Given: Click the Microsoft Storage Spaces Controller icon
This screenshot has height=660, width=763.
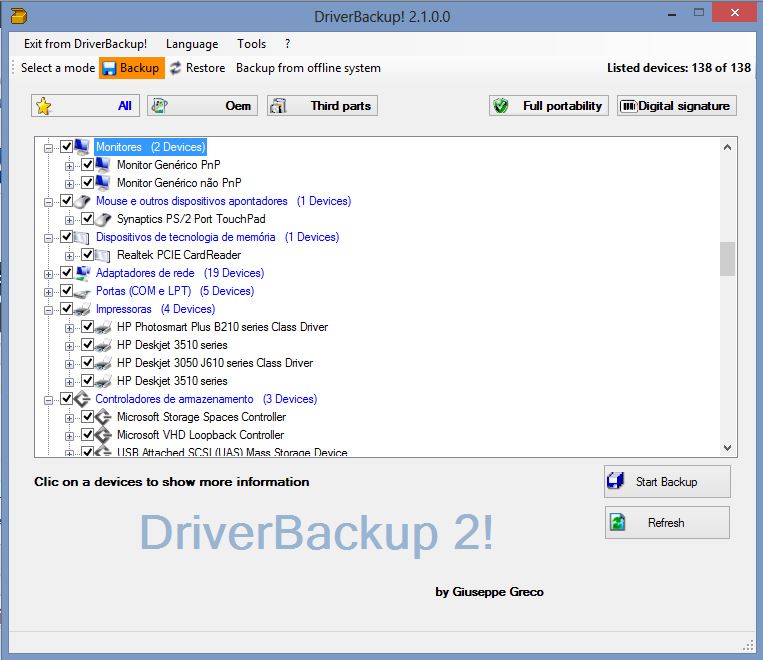Looking at the screenshot, I should 103,417.
